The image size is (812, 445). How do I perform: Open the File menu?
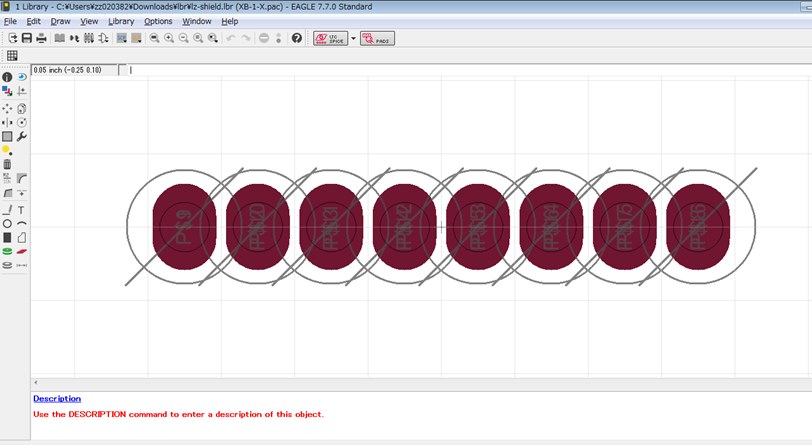pos(10,21)
